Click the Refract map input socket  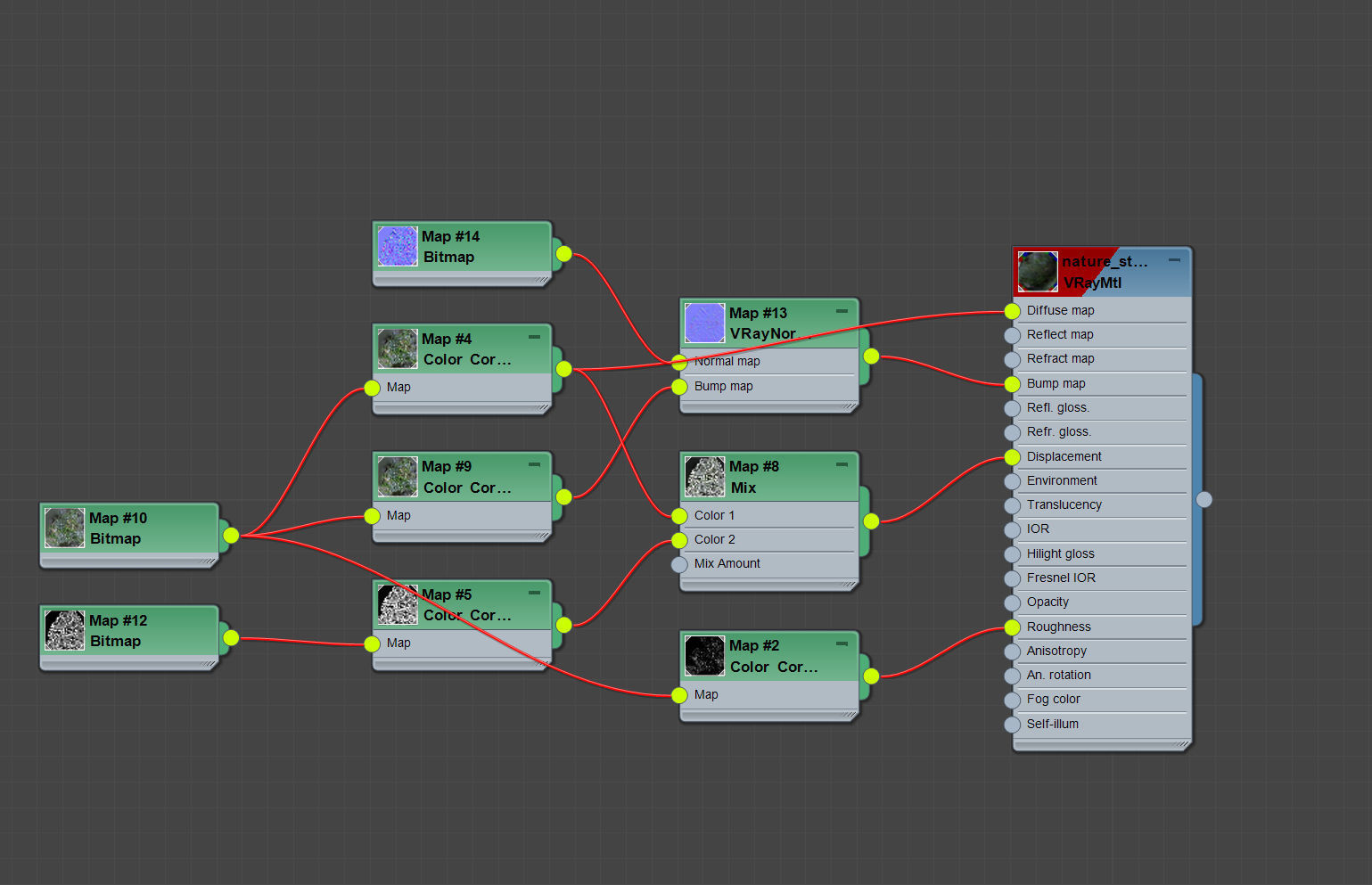[1012, 359]
